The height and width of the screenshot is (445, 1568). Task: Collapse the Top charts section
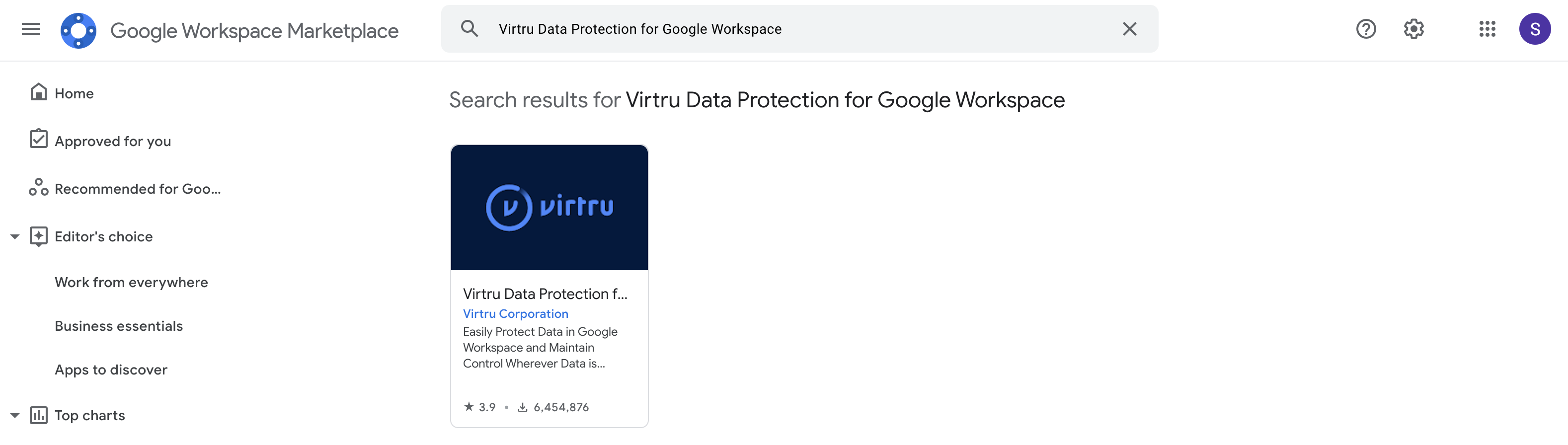(14, 415)
